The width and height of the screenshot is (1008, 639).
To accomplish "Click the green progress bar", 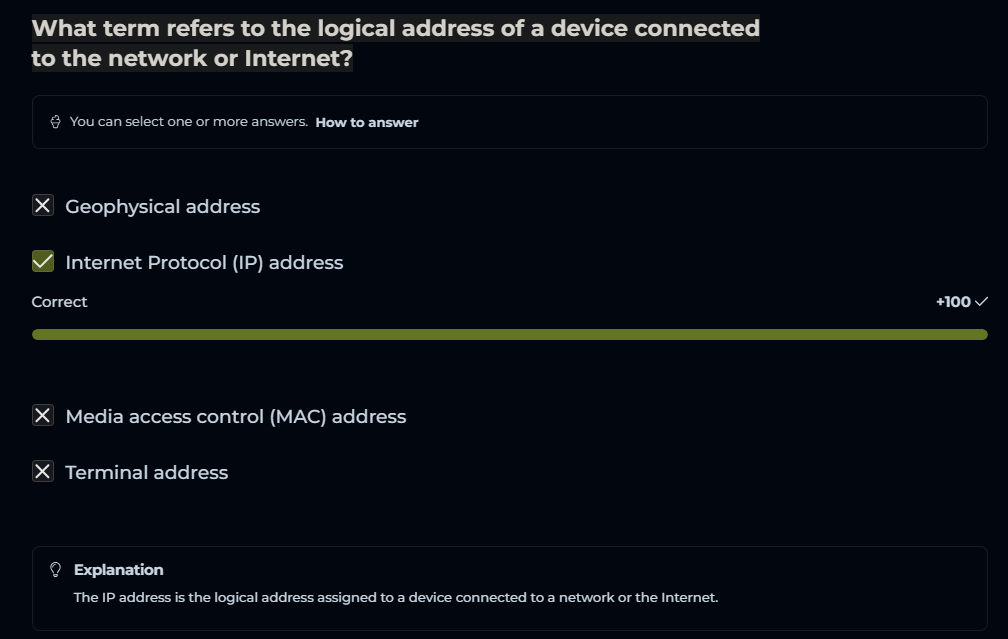I will tap(509, 334).
